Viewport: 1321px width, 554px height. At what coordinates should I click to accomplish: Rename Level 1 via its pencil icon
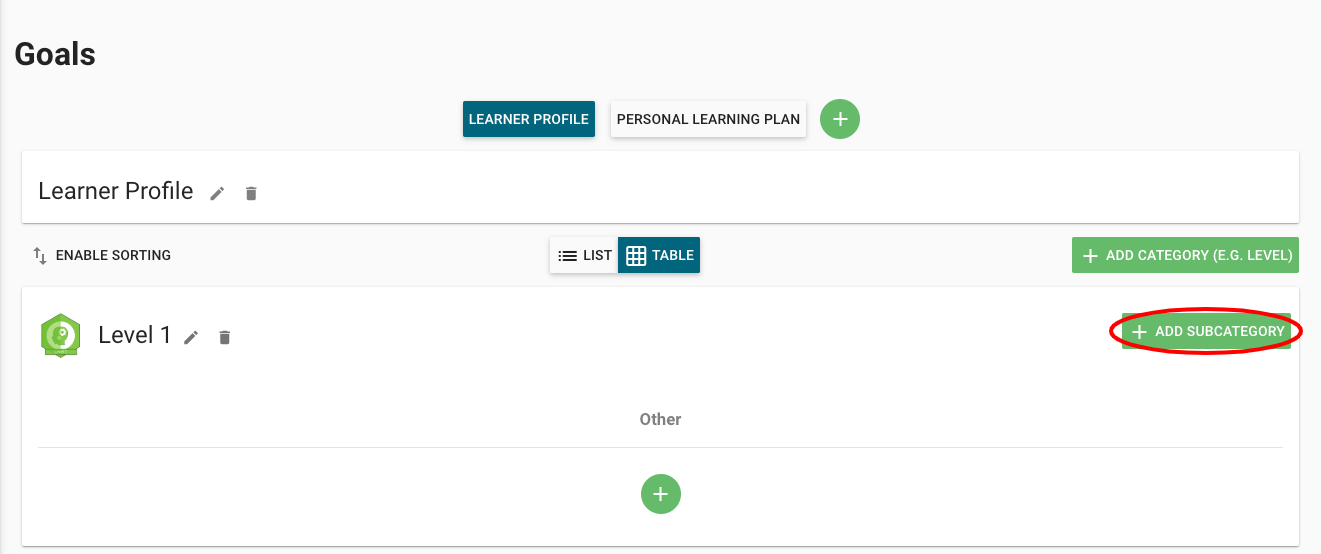[191, 337]
